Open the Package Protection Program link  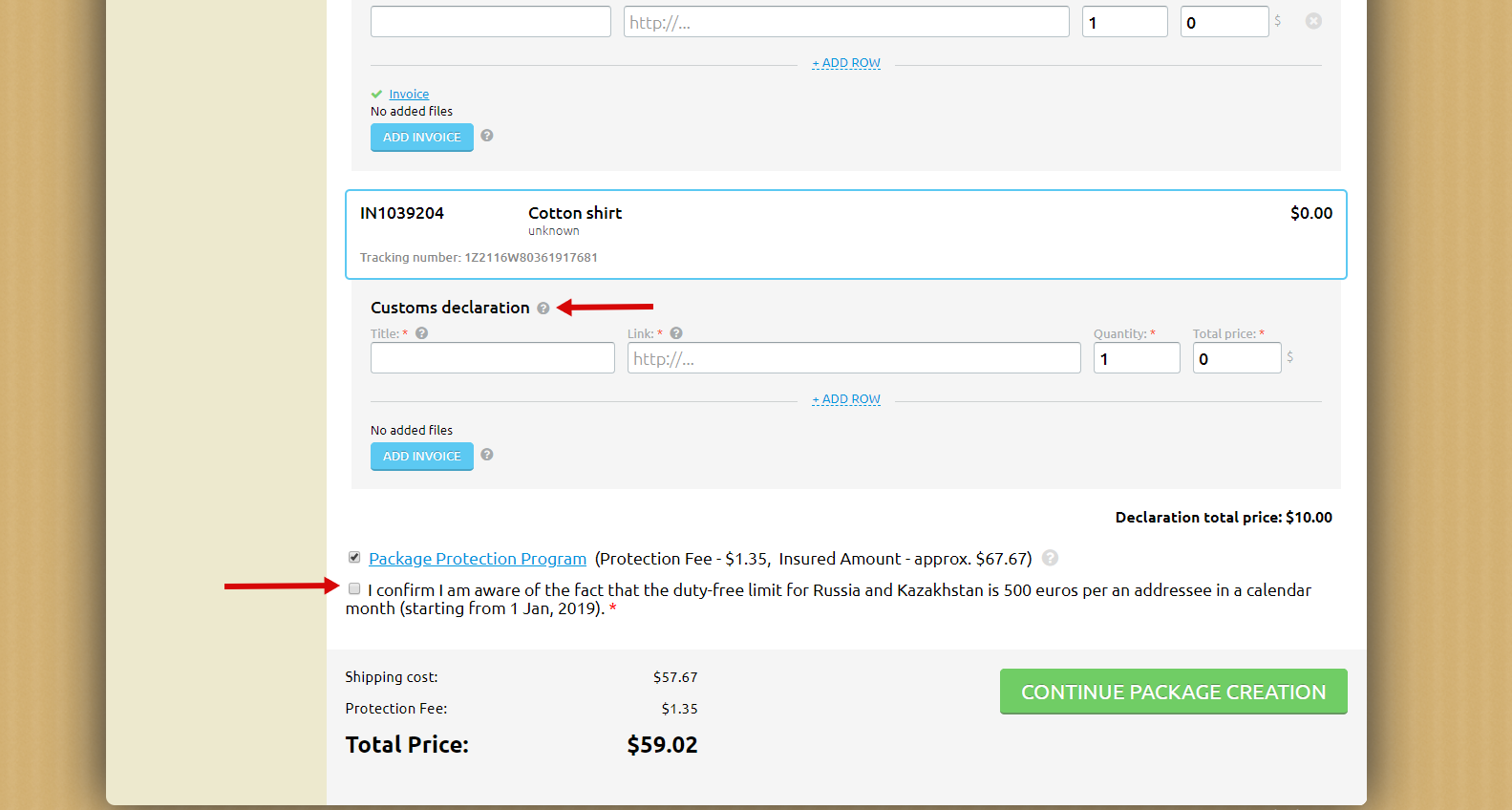coord(478,559)
